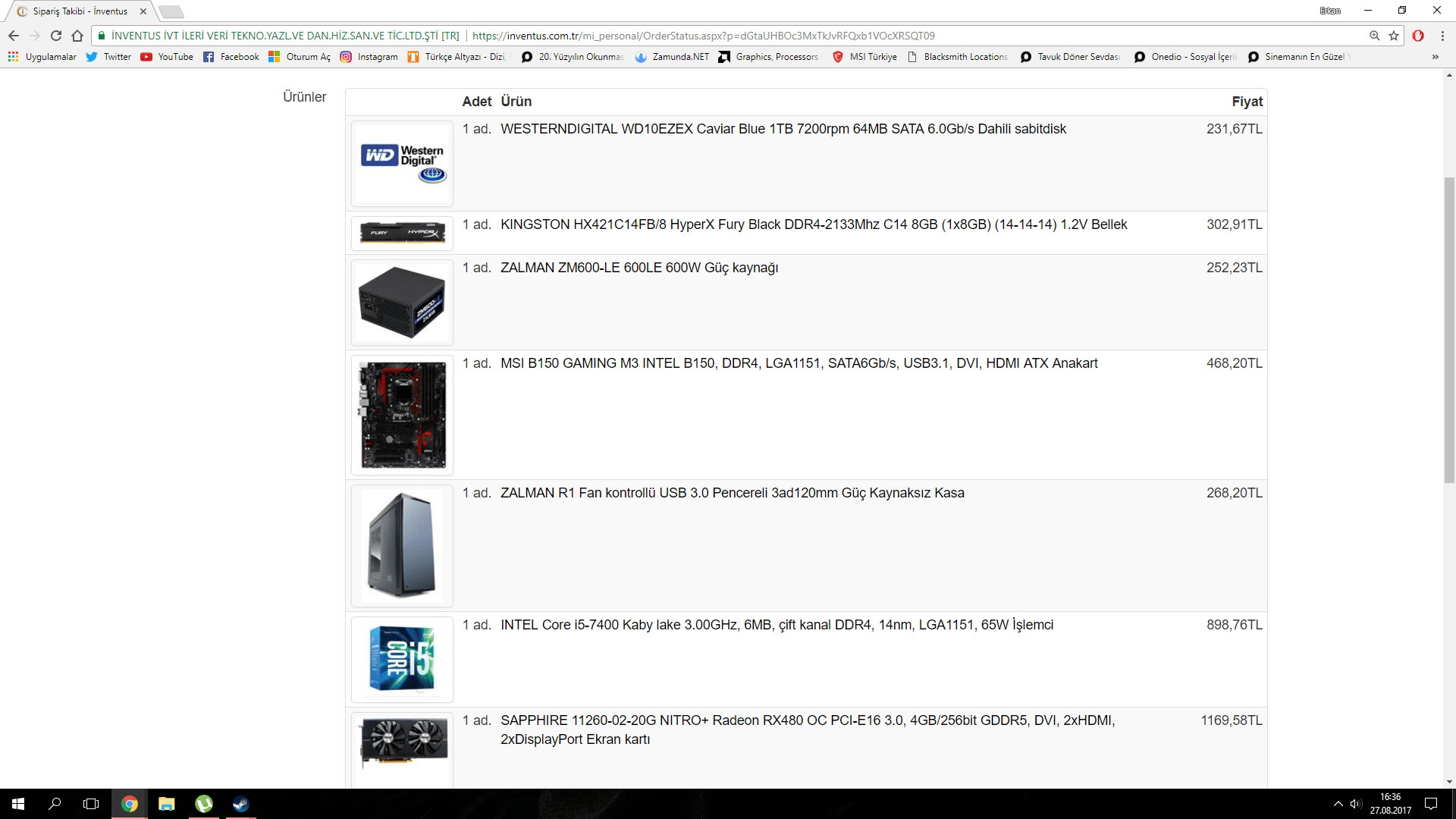Open Chrome's three-dot menu

[x=1442, y=36]
